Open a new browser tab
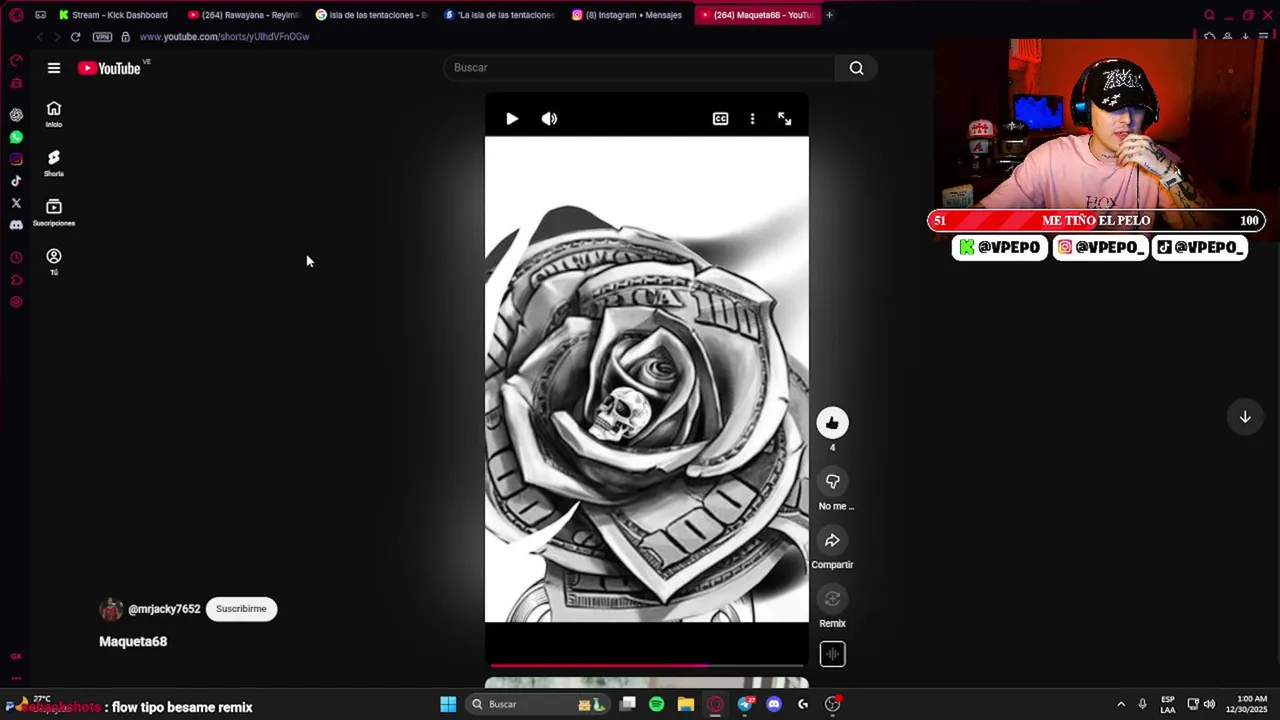This screenshot has width=1280, height=720. 830,15
